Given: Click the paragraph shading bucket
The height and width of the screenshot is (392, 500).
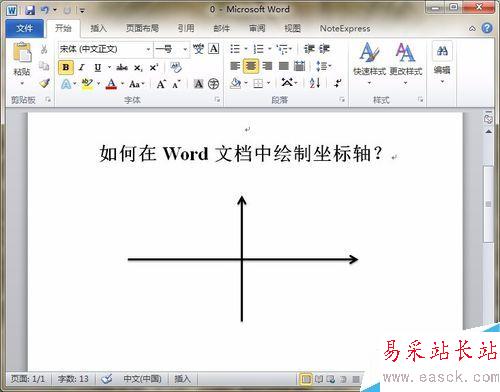Looking at the screenshot, I should pos(235,83).
